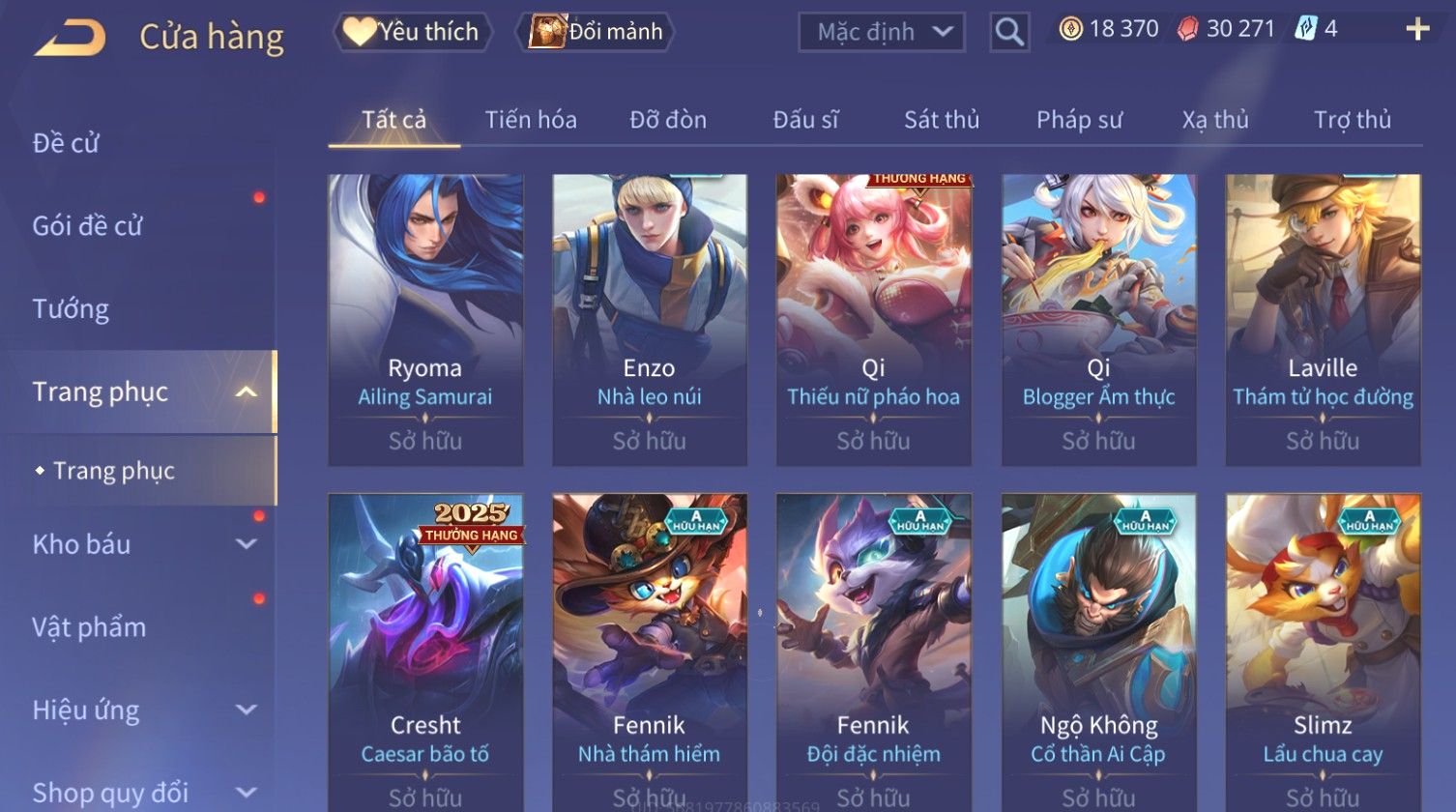Open Vật phẩm in the sidebar

[x=89, y=627]
